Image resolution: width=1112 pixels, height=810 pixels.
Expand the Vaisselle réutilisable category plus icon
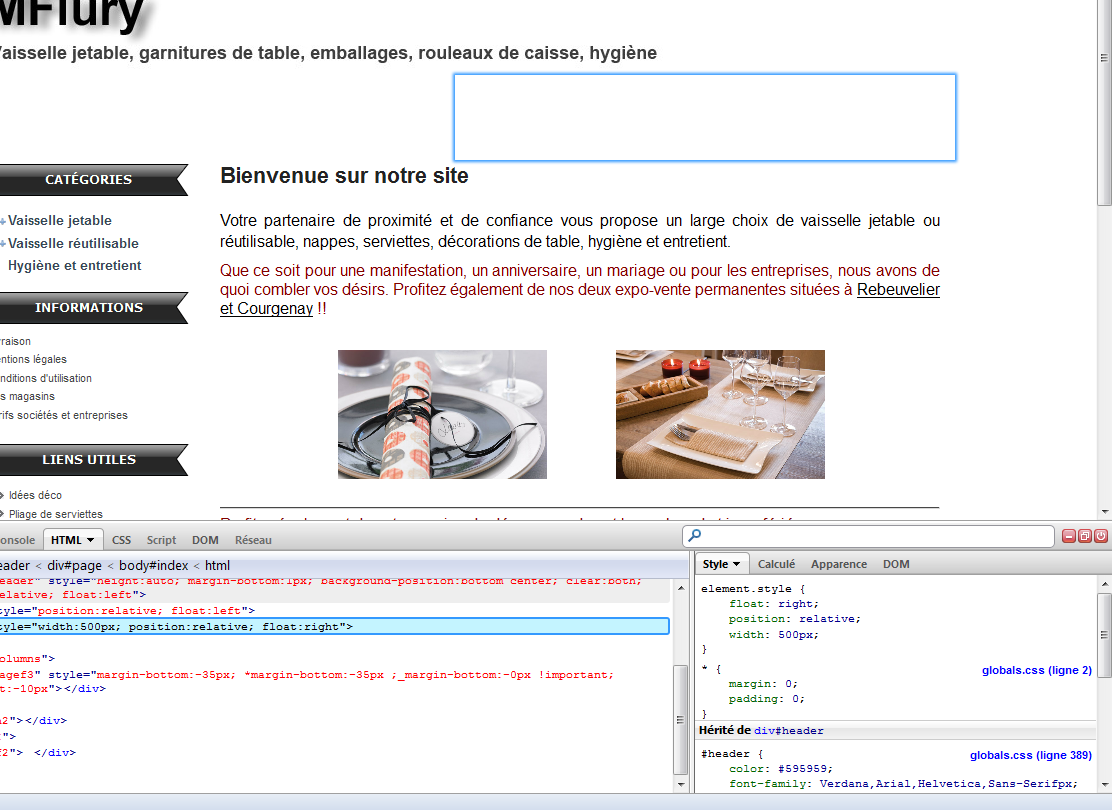tap(3, 244)
